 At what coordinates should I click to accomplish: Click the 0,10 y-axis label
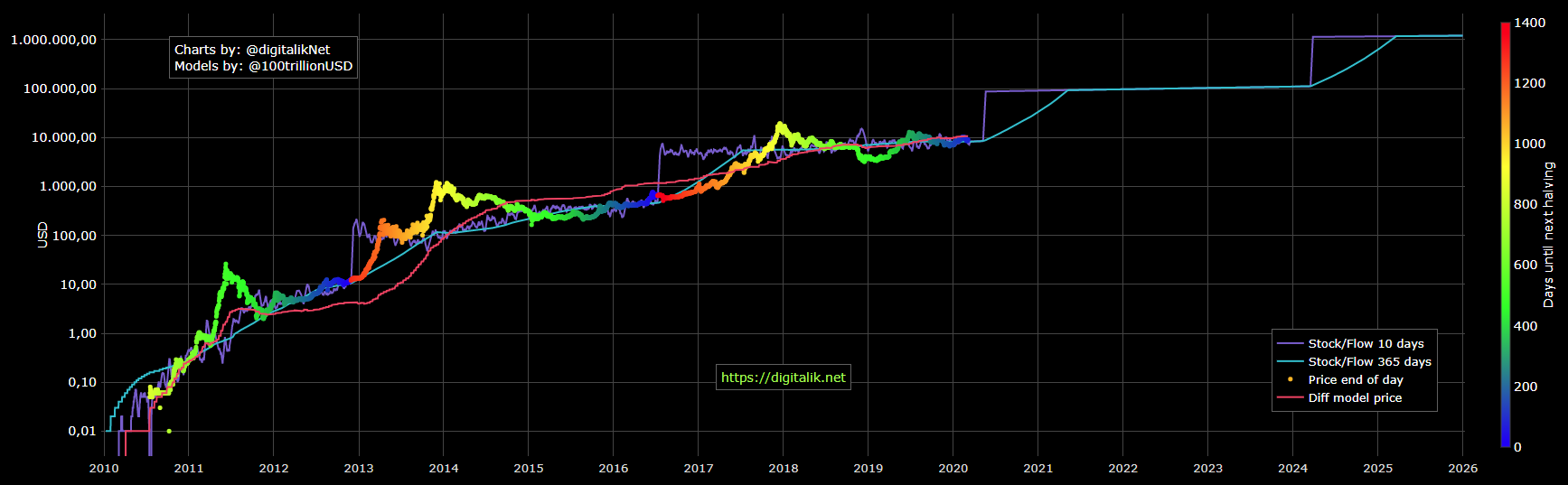pyautogui.click(x=82, y=382)
